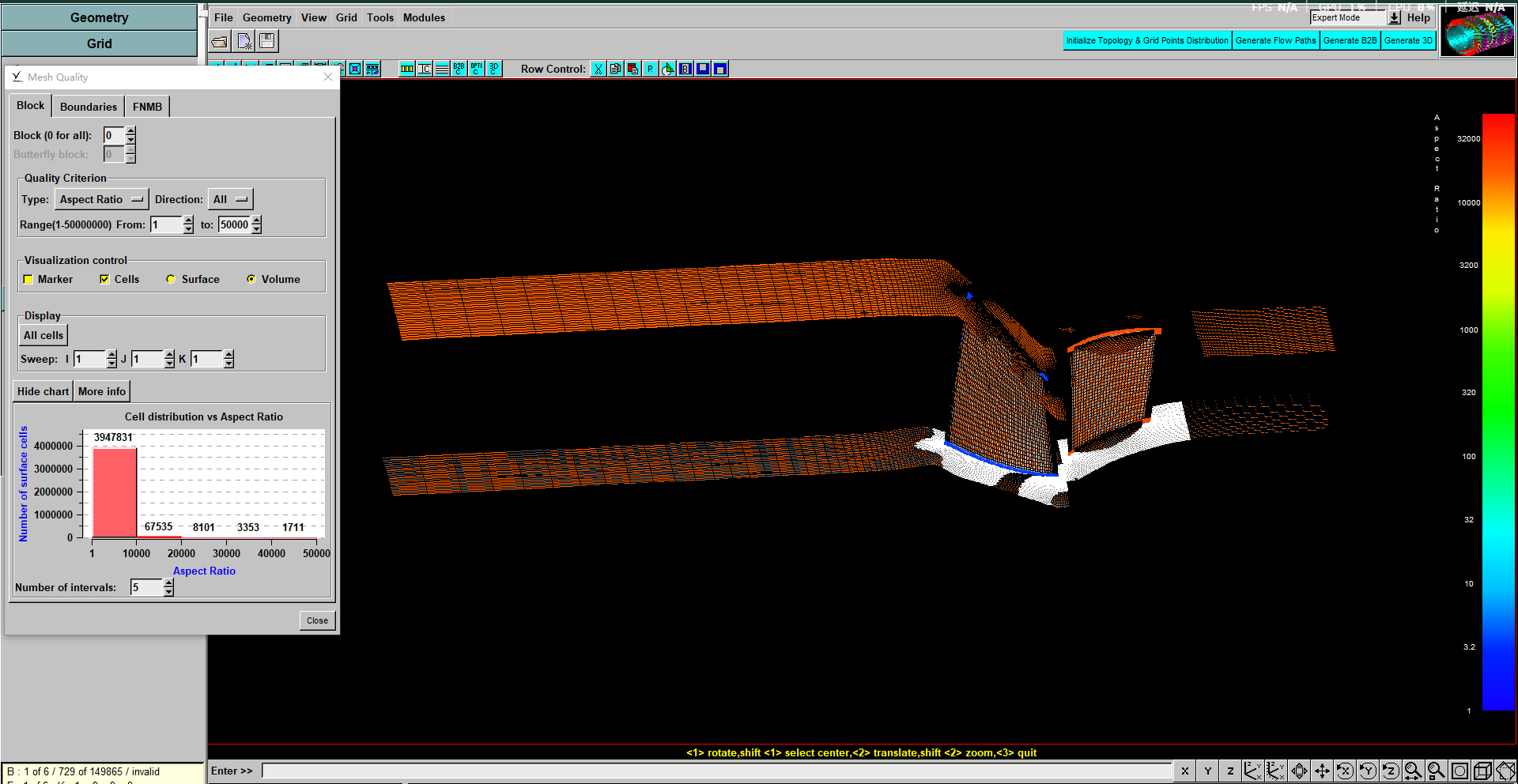Click the B2B C toolbar icon
Viewport: 1518px width, 784px height.
(459, 70)
